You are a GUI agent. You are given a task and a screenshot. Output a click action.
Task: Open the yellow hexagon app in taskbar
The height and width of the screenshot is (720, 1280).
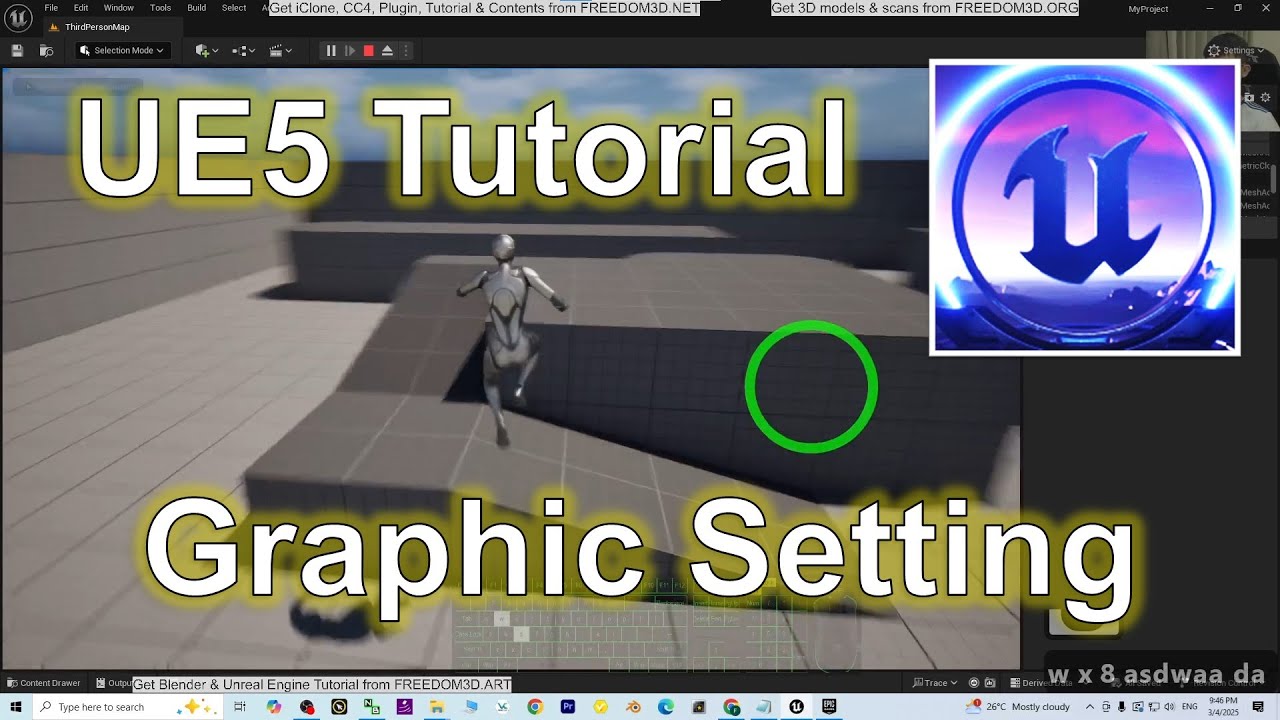tap(600, 707)
